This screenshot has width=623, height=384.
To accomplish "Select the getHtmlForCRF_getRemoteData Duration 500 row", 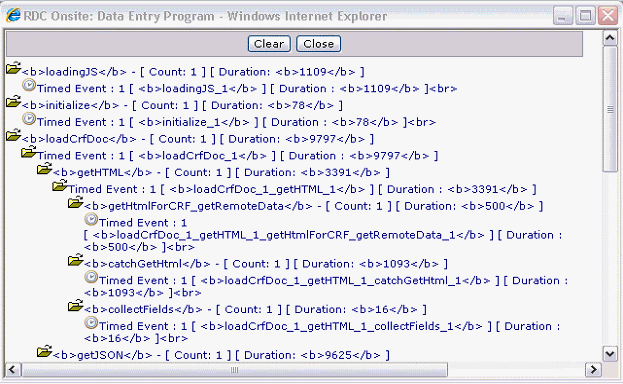I will [313, 206].
